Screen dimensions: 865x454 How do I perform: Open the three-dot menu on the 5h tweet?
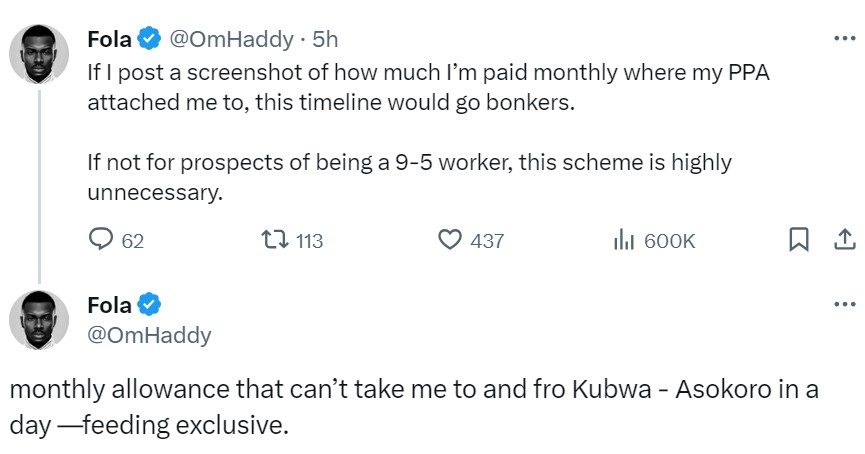click(843, 39)
